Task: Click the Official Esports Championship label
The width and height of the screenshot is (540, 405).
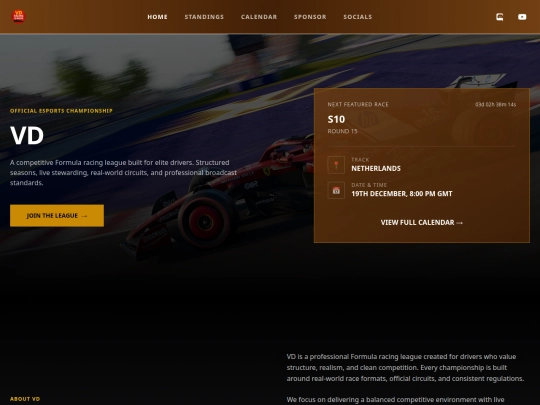Action: tap(61, 111)
